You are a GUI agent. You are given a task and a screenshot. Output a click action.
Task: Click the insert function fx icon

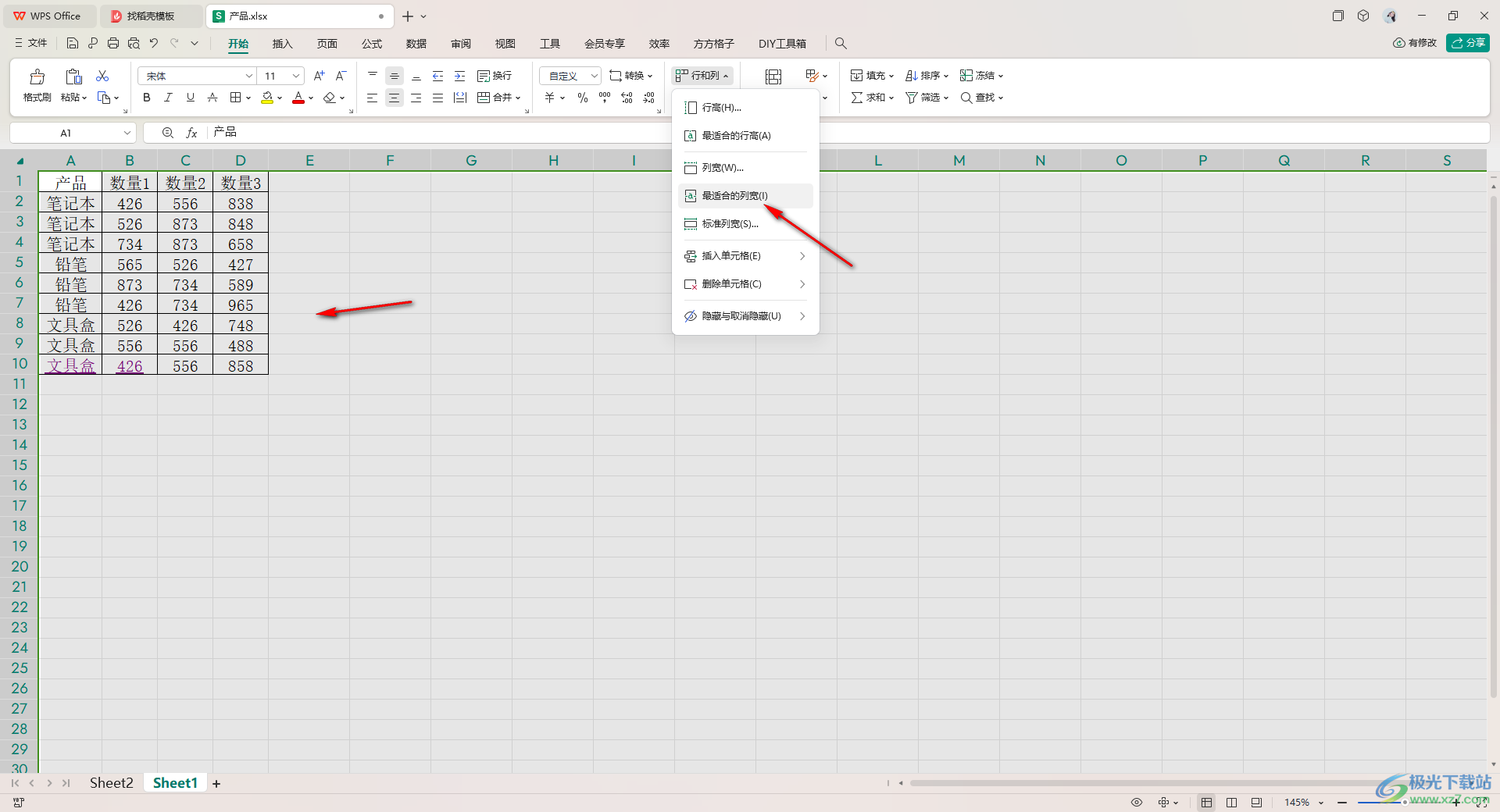[191, 133]
